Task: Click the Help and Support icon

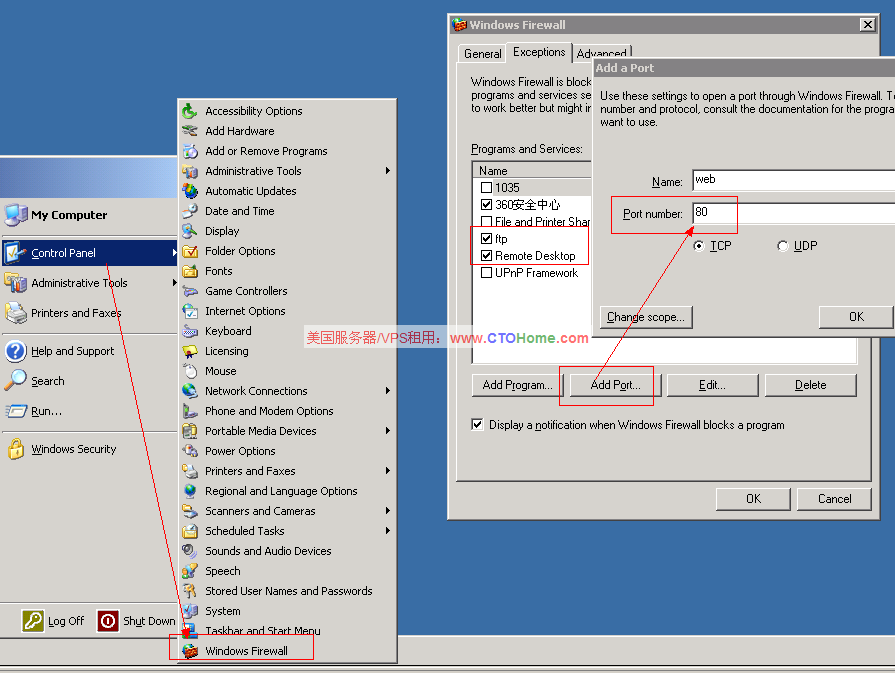Action: pyautogui.click(x=15, y=350)
